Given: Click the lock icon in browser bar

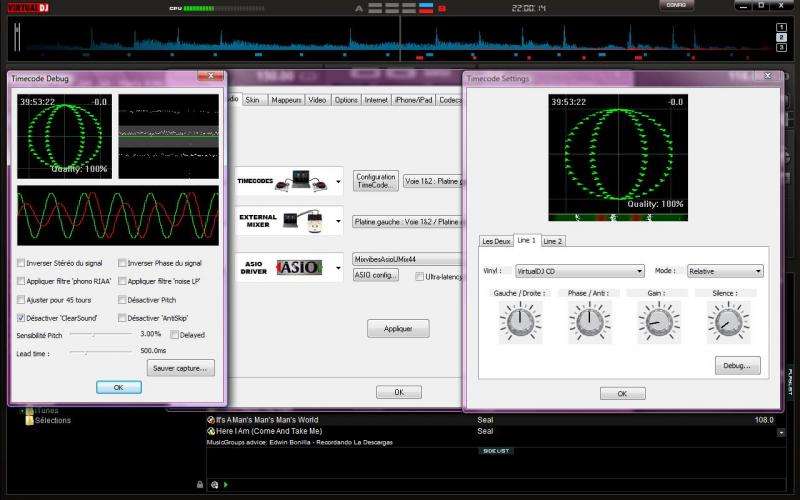Looking at the screenshot, I should click(200, 484).
